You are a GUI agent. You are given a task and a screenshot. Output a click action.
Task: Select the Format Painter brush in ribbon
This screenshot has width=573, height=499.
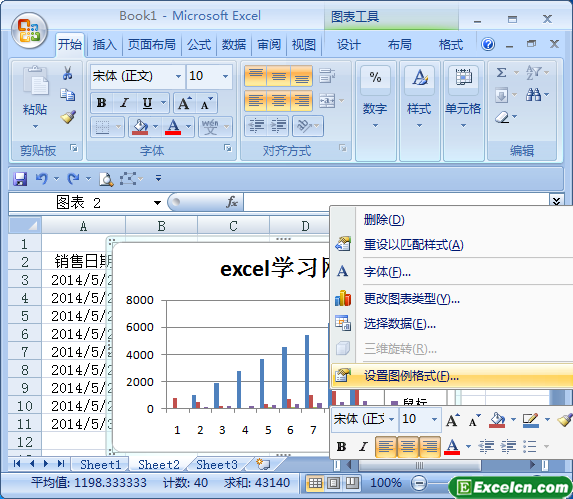[x=68, y=117]
